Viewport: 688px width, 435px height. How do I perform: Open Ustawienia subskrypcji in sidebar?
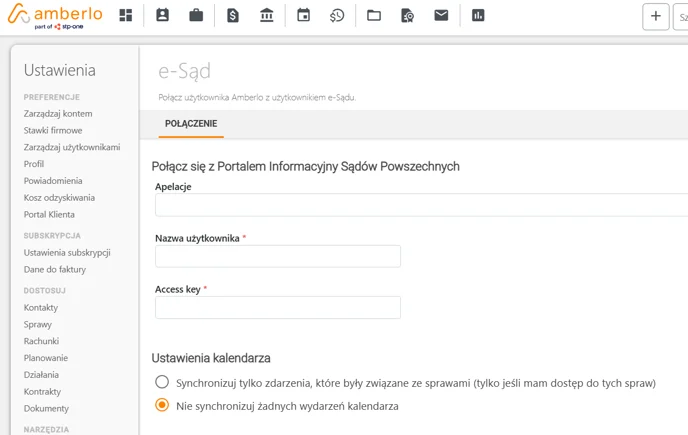pyautogui.click(x=67, y=253)
